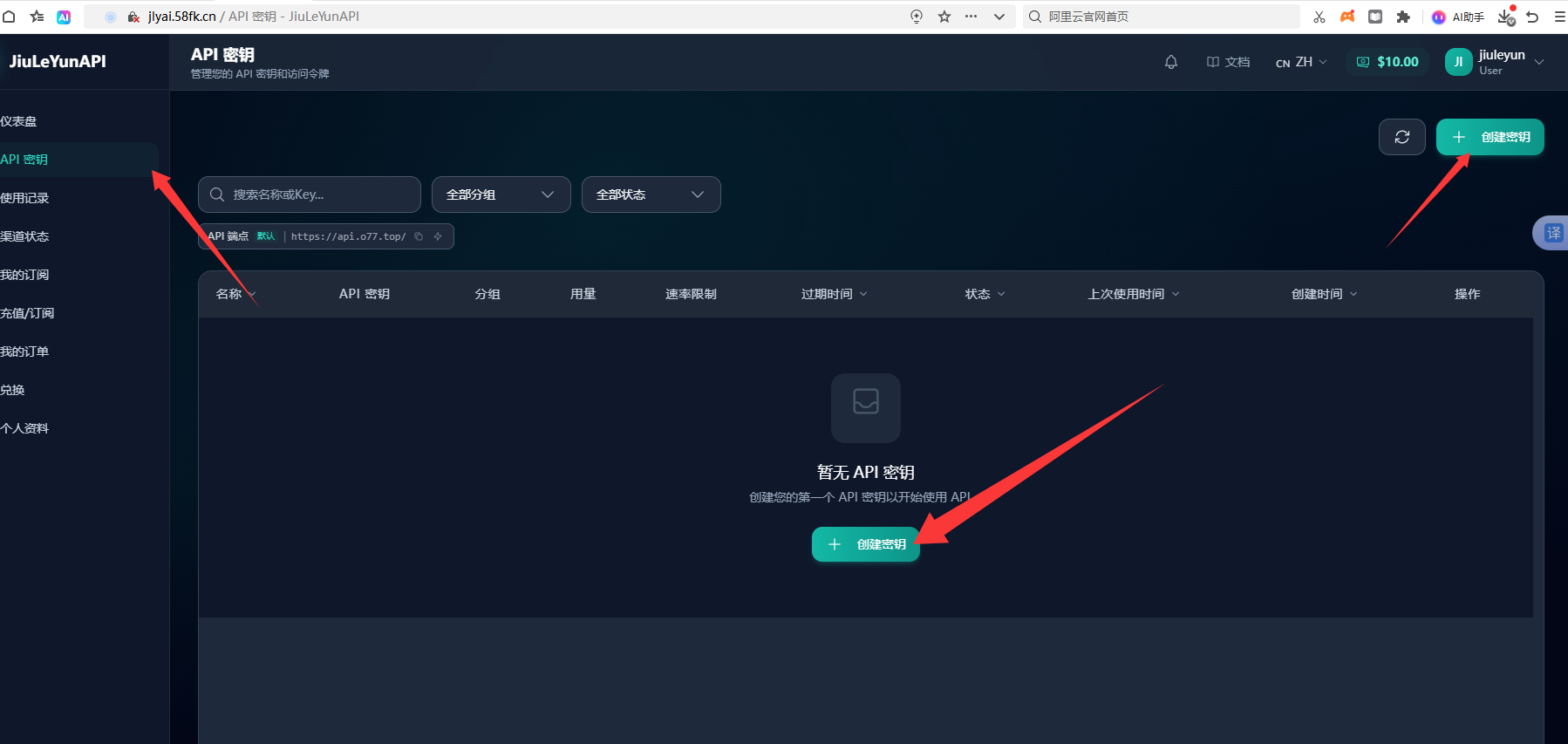Click the empty inbox placeholder icon
Viewport: 1568px width, 744px height.
(866, 408)
